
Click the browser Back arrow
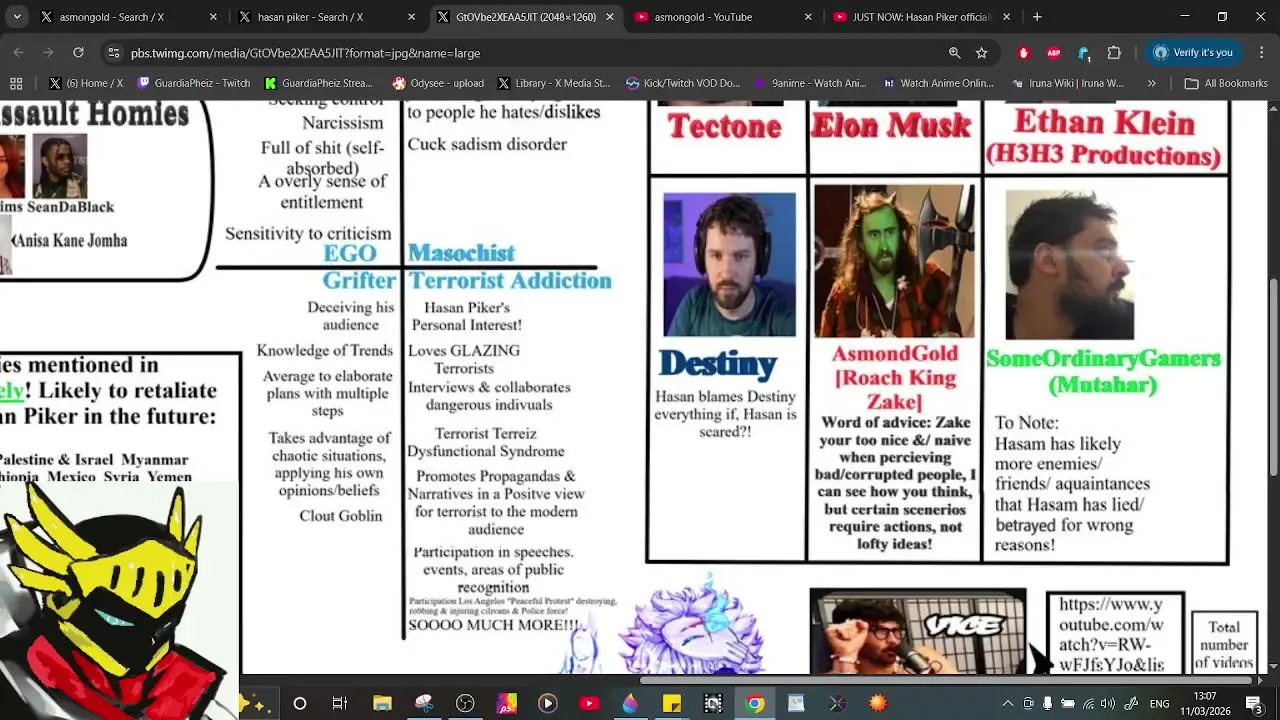(x=18, y=52)
